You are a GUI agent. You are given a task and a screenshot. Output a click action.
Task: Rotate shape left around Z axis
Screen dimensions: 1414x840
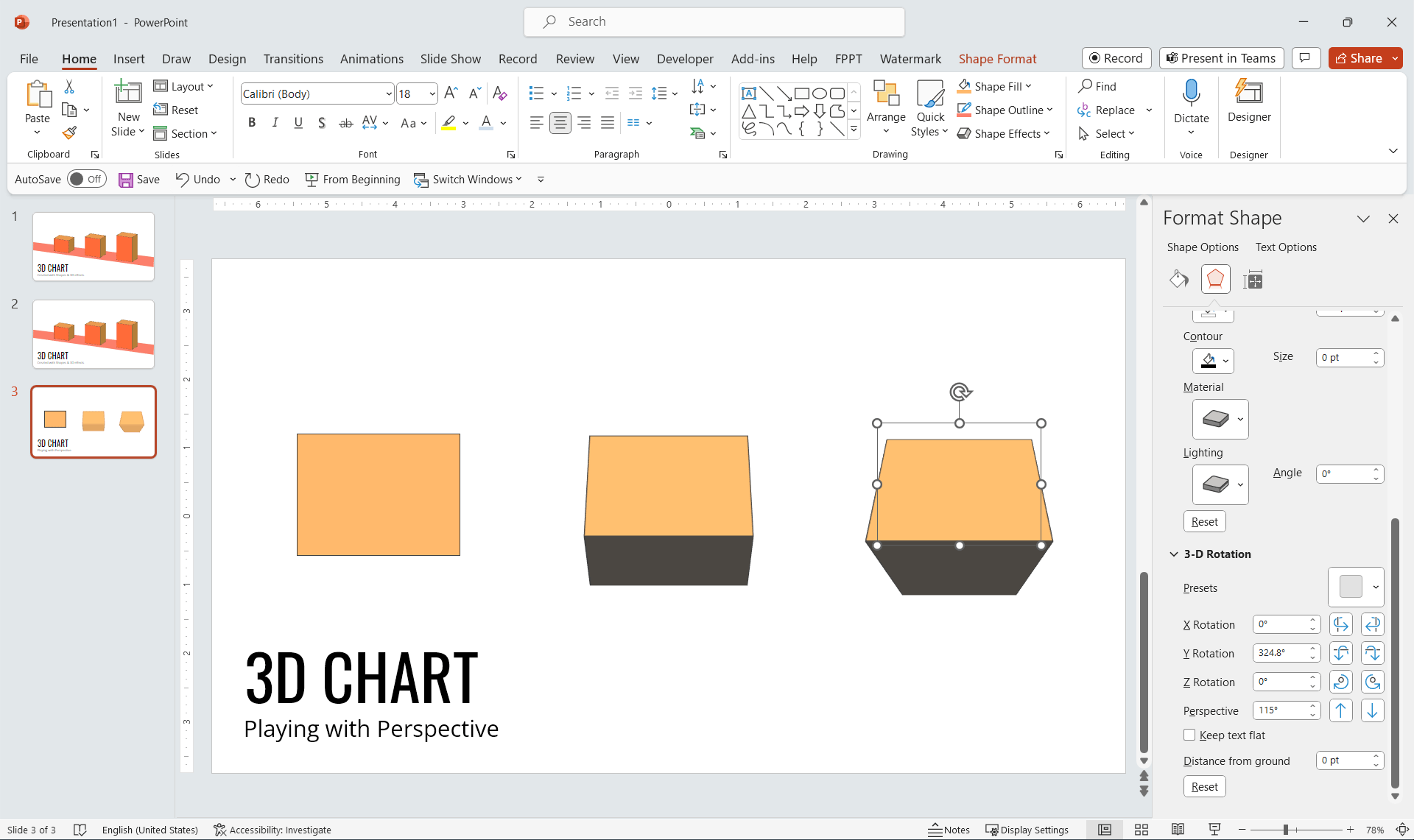point(1340,682)
